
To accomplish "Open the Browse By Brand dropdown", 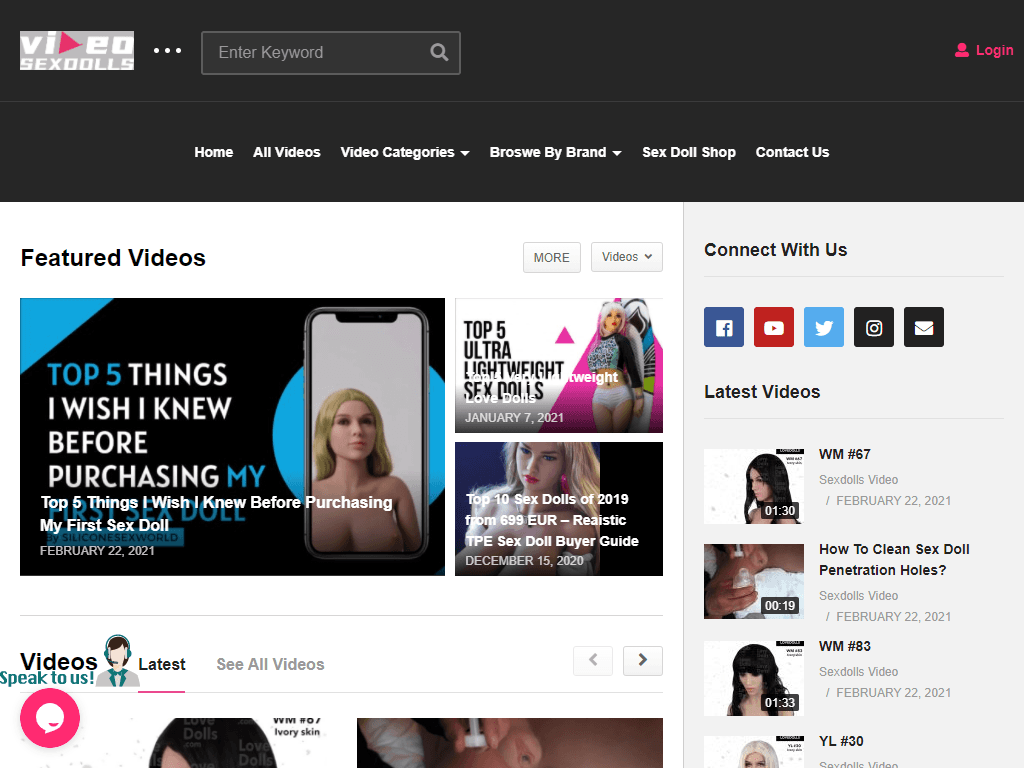I will tap(555, 152).
